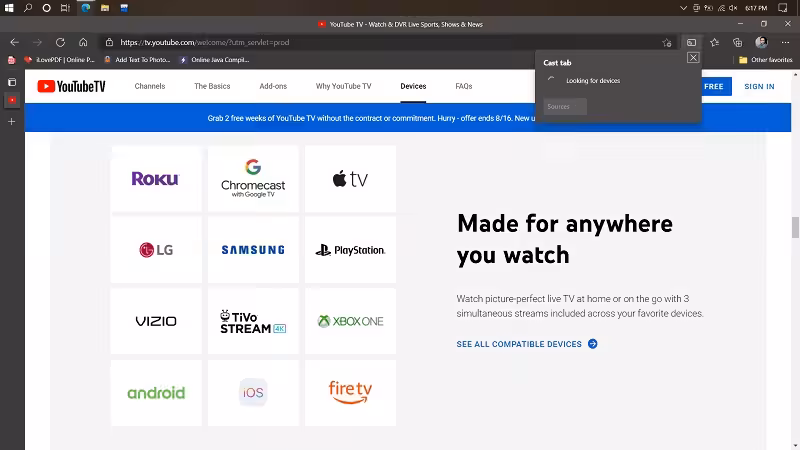Open iLovePDF bookmark
The width and height of the screenshot is (800, 450).
pos(59,60)
